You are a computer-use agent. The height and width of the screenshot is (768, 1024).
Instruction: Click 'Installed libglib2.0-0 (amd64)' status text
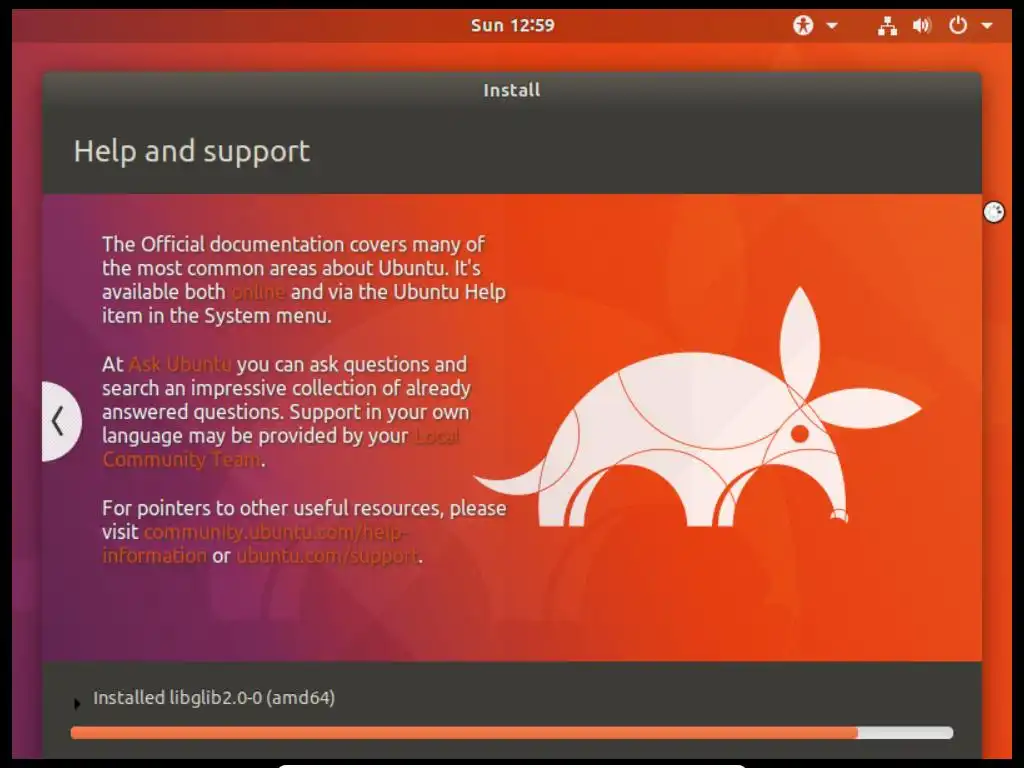214,697
